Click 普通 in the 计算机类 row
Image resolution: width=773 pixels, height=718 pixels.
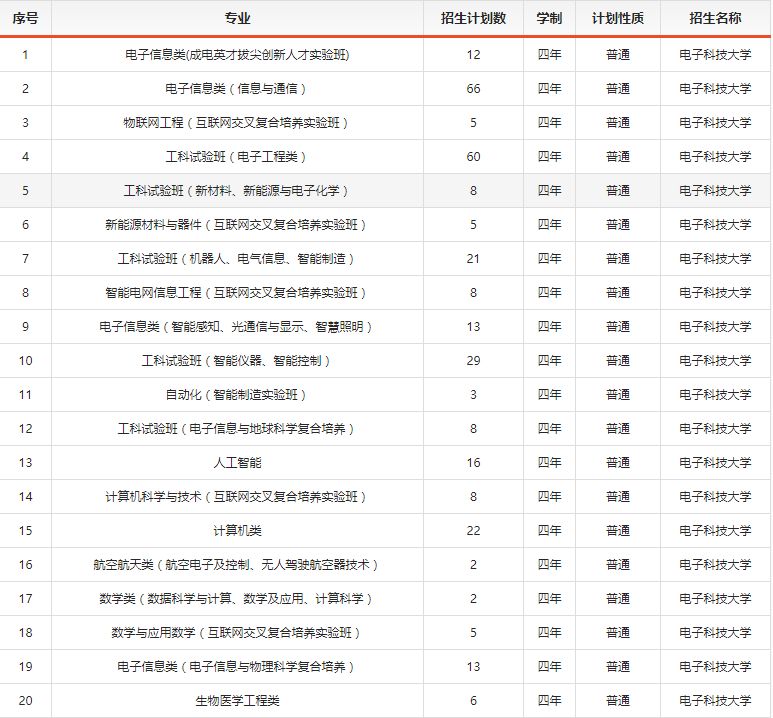coord(618,531)
